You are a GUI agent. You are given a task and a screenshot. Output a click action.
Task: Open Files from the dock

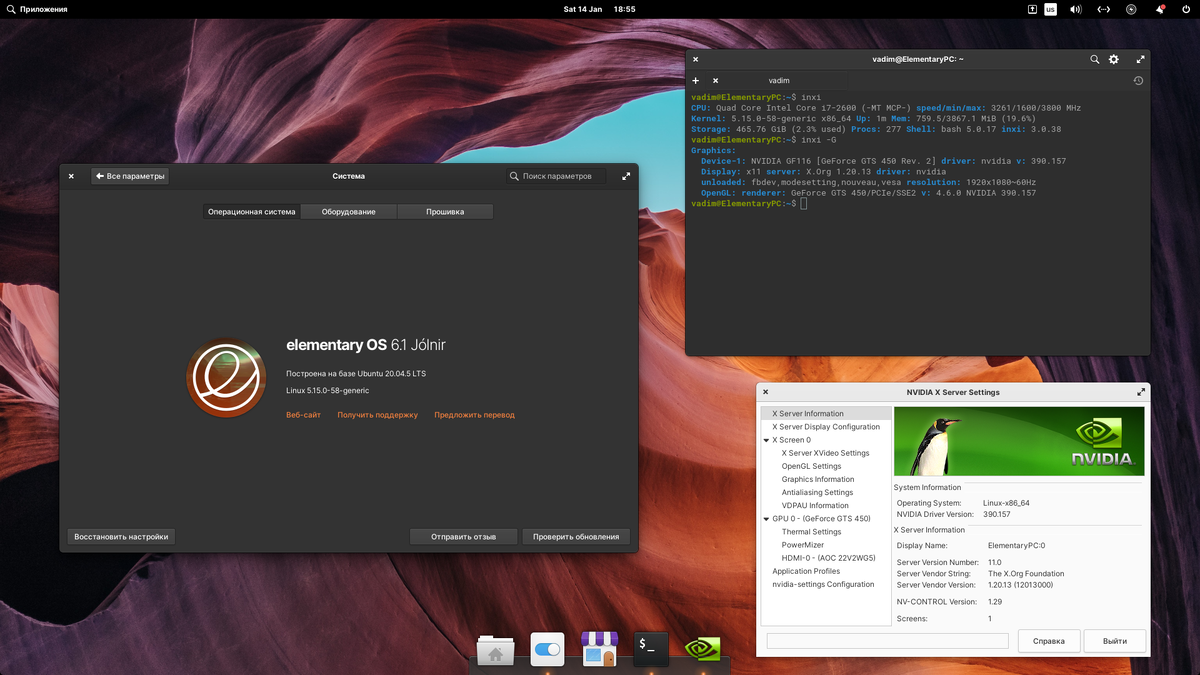pyautogui.click(x=496, y=651)
